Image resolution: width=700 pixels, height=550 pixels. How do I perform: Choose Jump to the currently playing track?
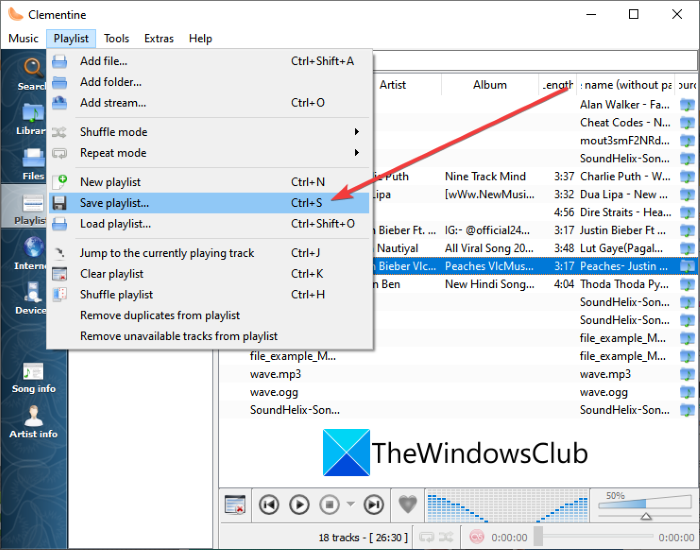pos(209,253)
